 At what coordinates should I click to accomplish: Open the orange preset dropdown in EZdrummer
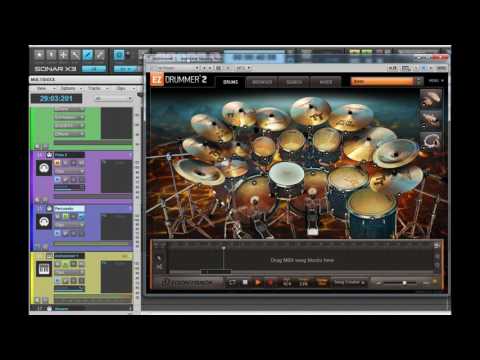(387, 81)
